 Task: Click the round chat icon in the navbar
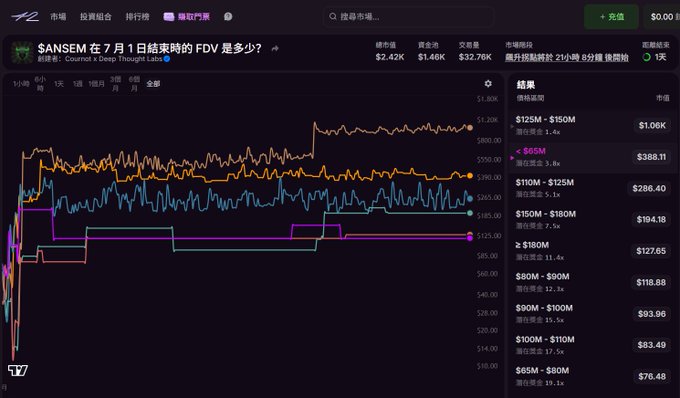tap(228, 16)
